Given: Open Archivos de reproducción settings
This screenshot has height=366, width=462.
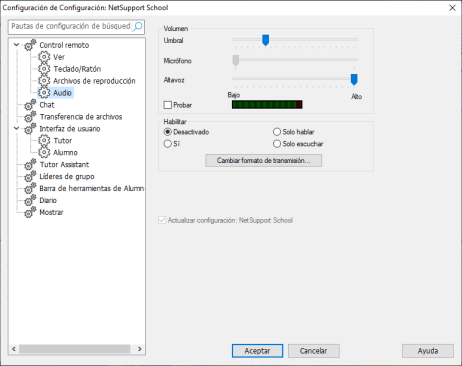Looking at the screenshot, I should click(x=94, y=81).
